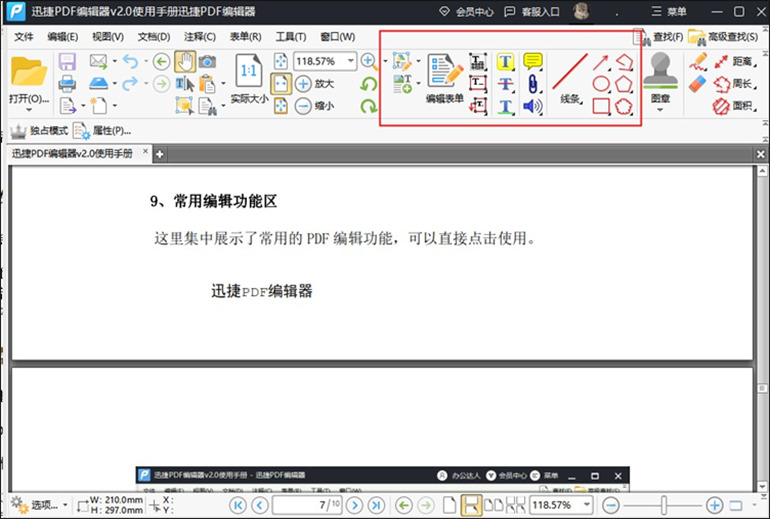Viewport: 770px width, 519px height.
Task: Click the status bar zoom slider handle
Action: [663, 505]
